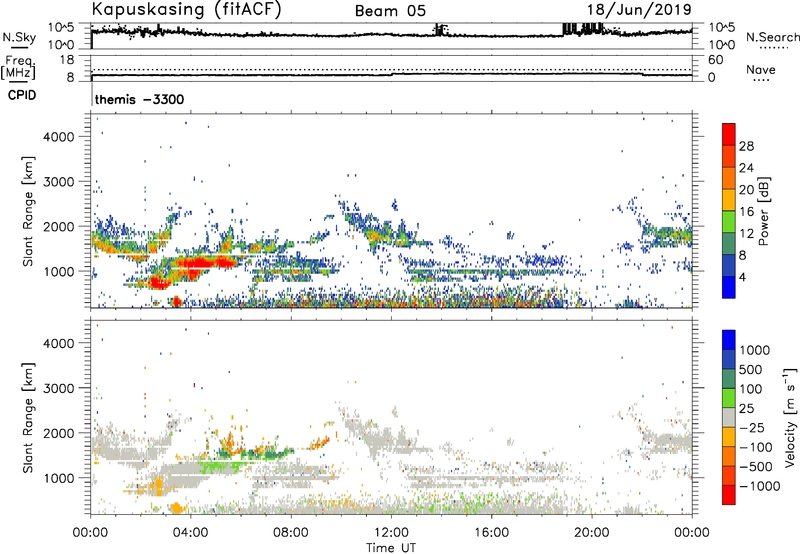The image size is (800, 554).
Task: Pick the red top segment of the Power colorbar
Action: (x=729, y=134)
